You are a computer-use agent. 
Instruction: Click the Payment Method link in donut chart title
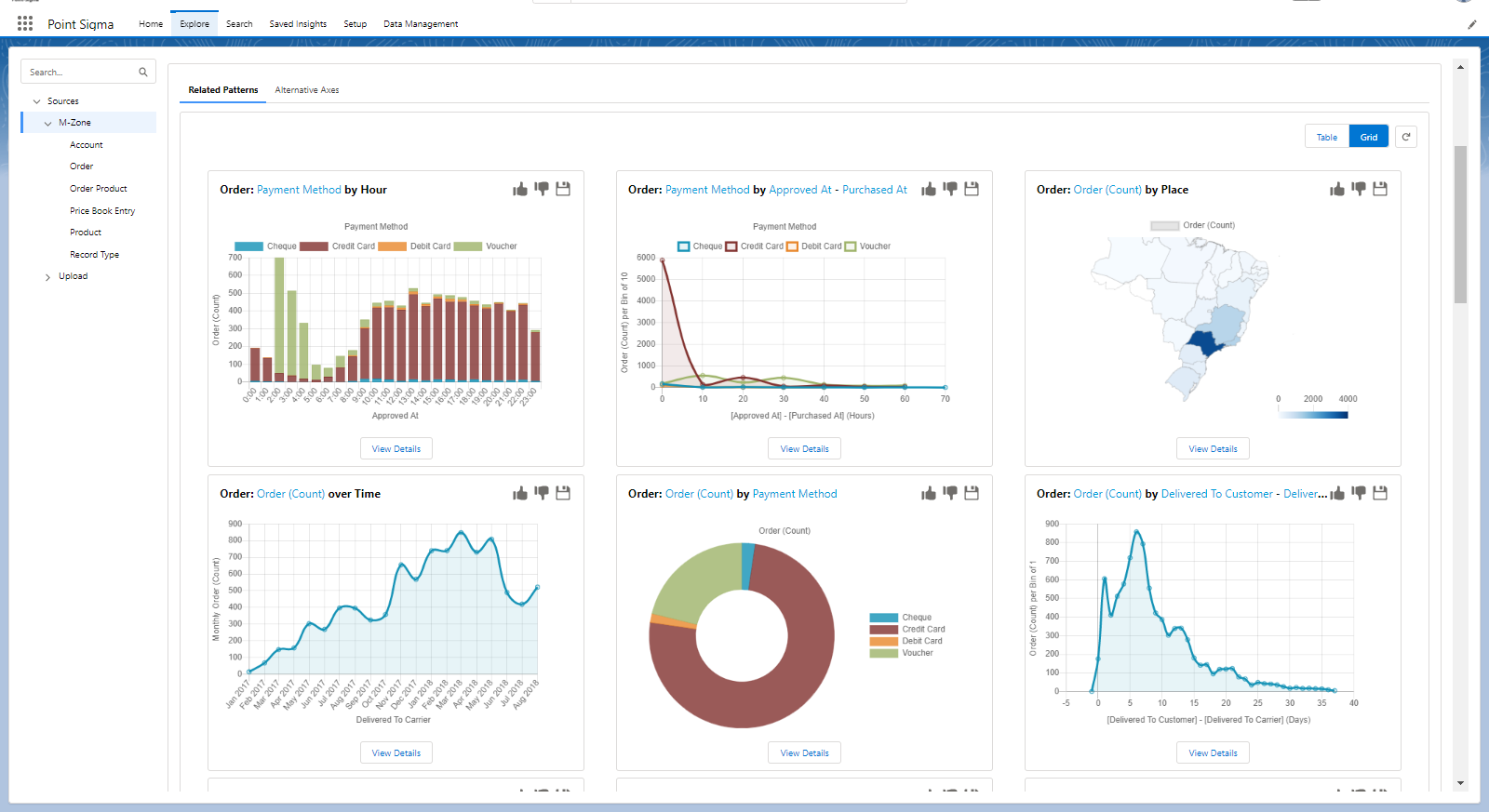[x=795, y=494]
